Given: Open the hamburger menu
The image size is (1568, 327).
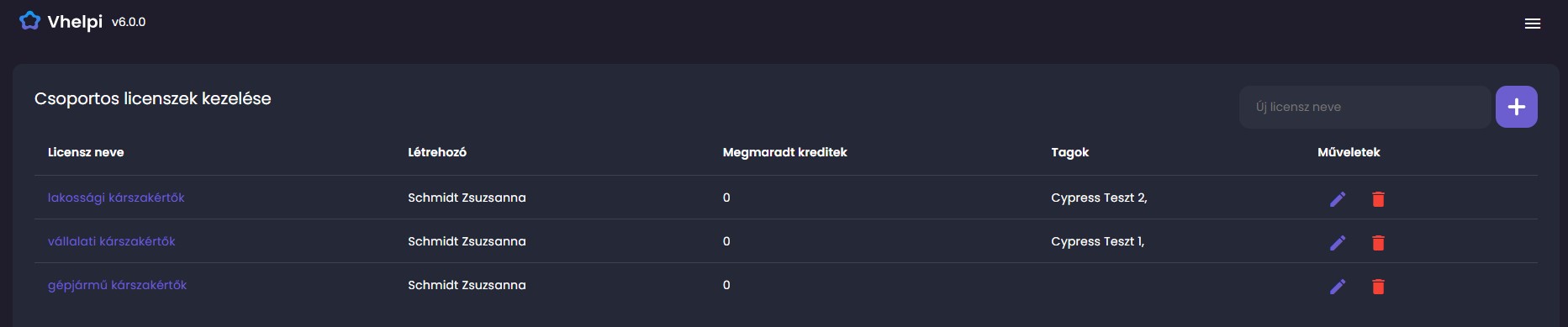Looking at the screenshot, I should pos(1532,24).
